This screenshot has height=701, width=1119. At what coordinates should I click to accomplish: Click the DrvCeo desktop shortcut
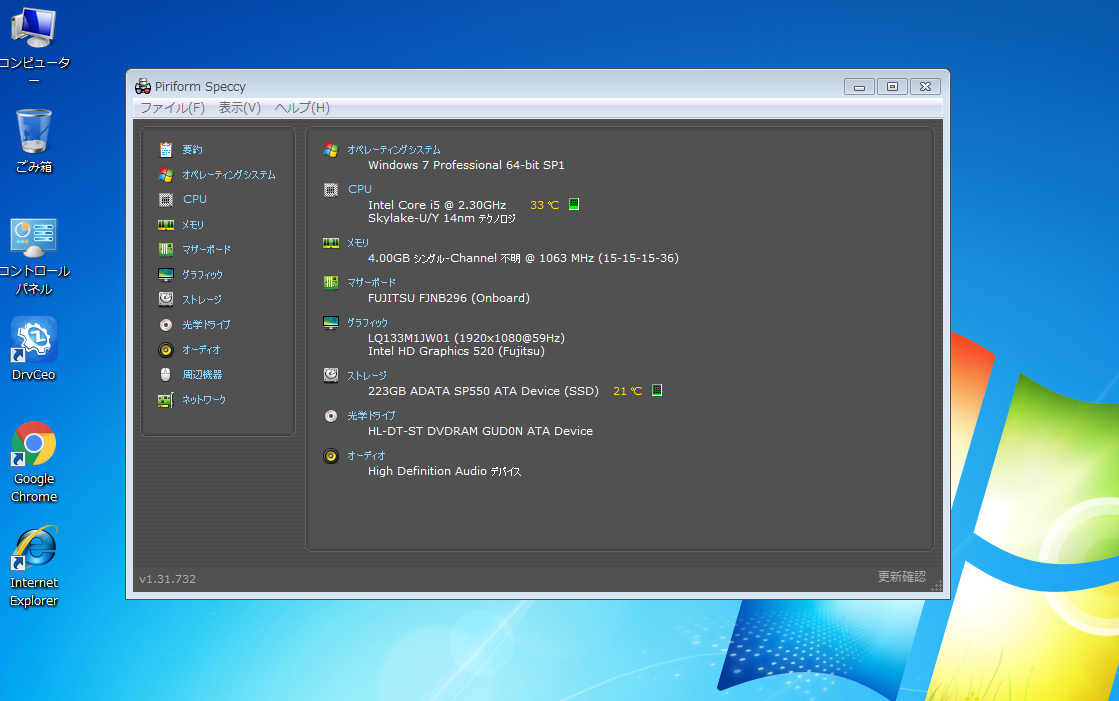coord(34,349)
